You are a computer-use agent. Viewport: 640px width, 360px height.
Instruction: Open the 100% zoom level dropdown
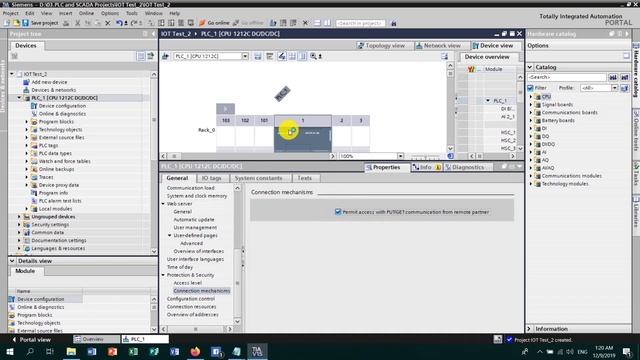coord(400,156)
